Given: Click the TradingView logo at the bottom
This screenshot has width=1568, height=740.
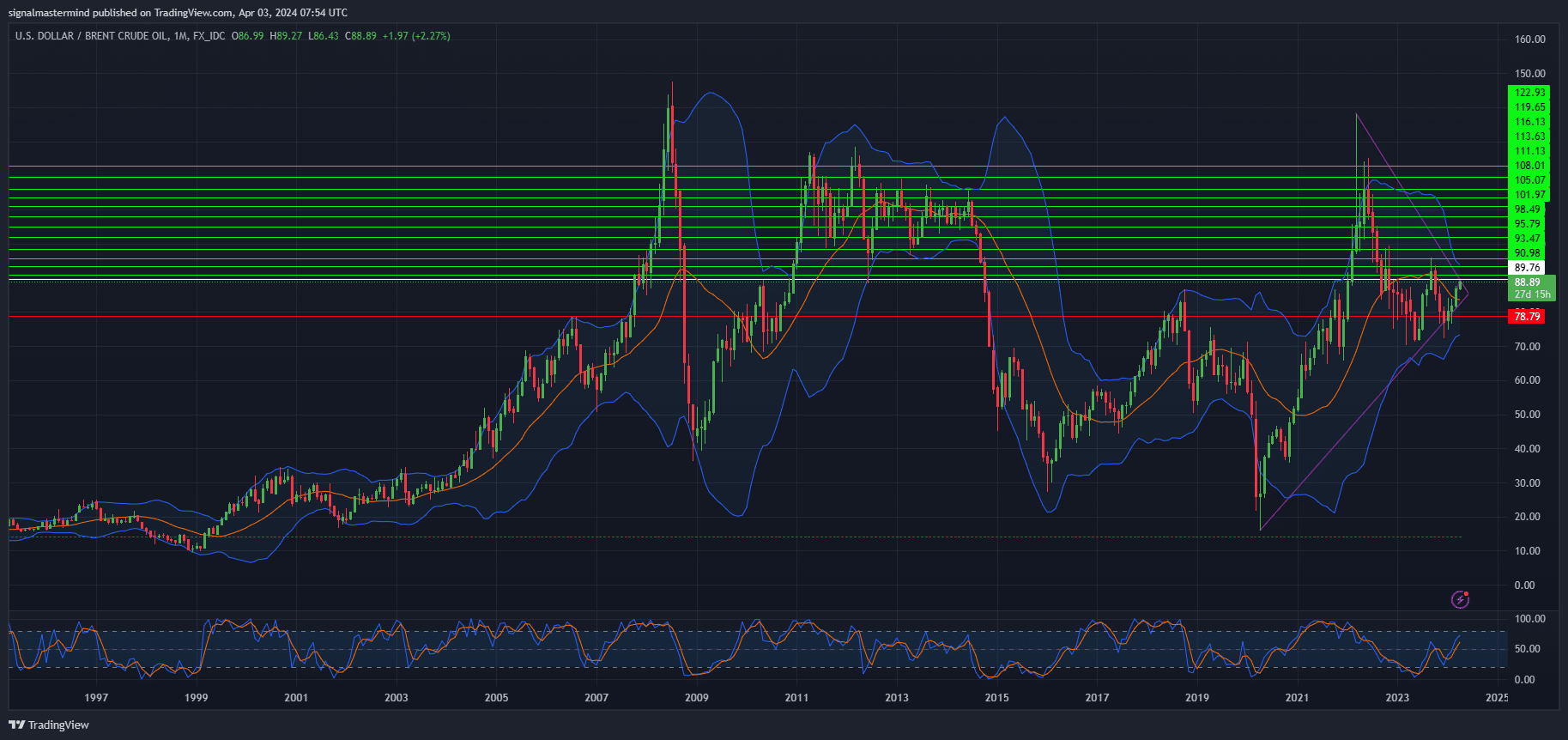Looking at the screenshot, I should pos(49,725).
